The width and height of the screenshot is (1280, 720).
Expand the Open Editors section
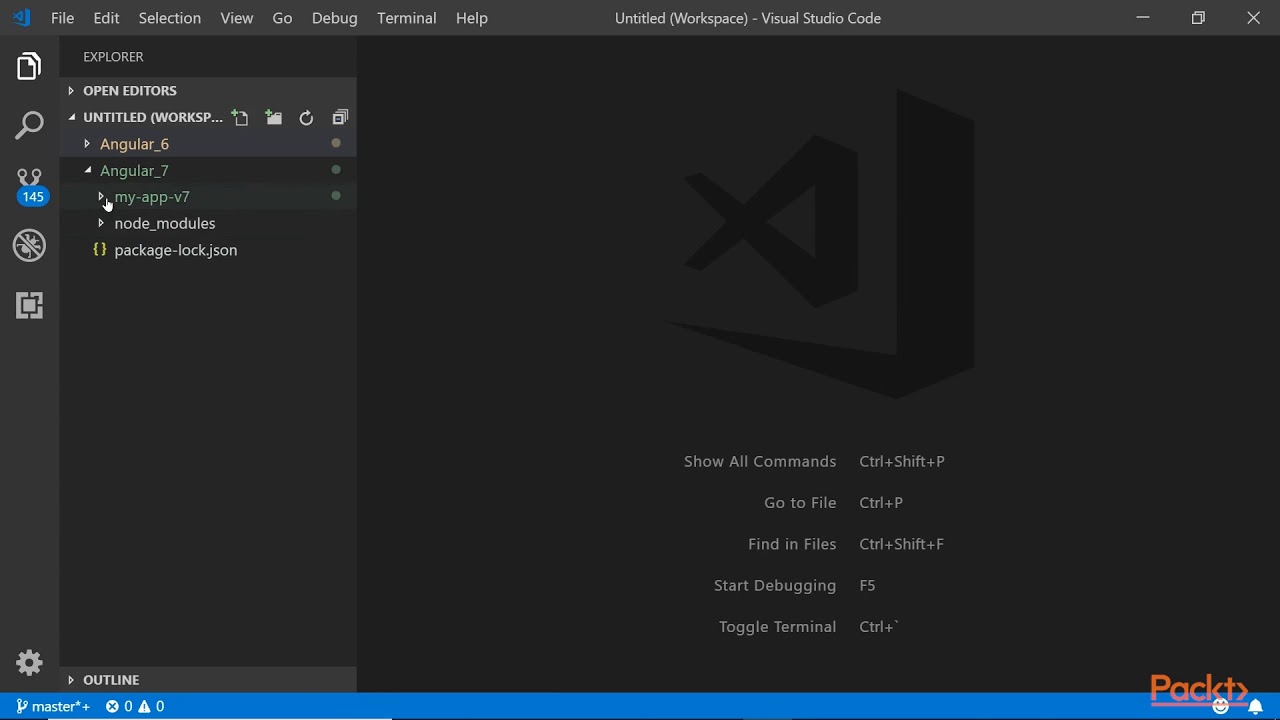tap(71, 91)
